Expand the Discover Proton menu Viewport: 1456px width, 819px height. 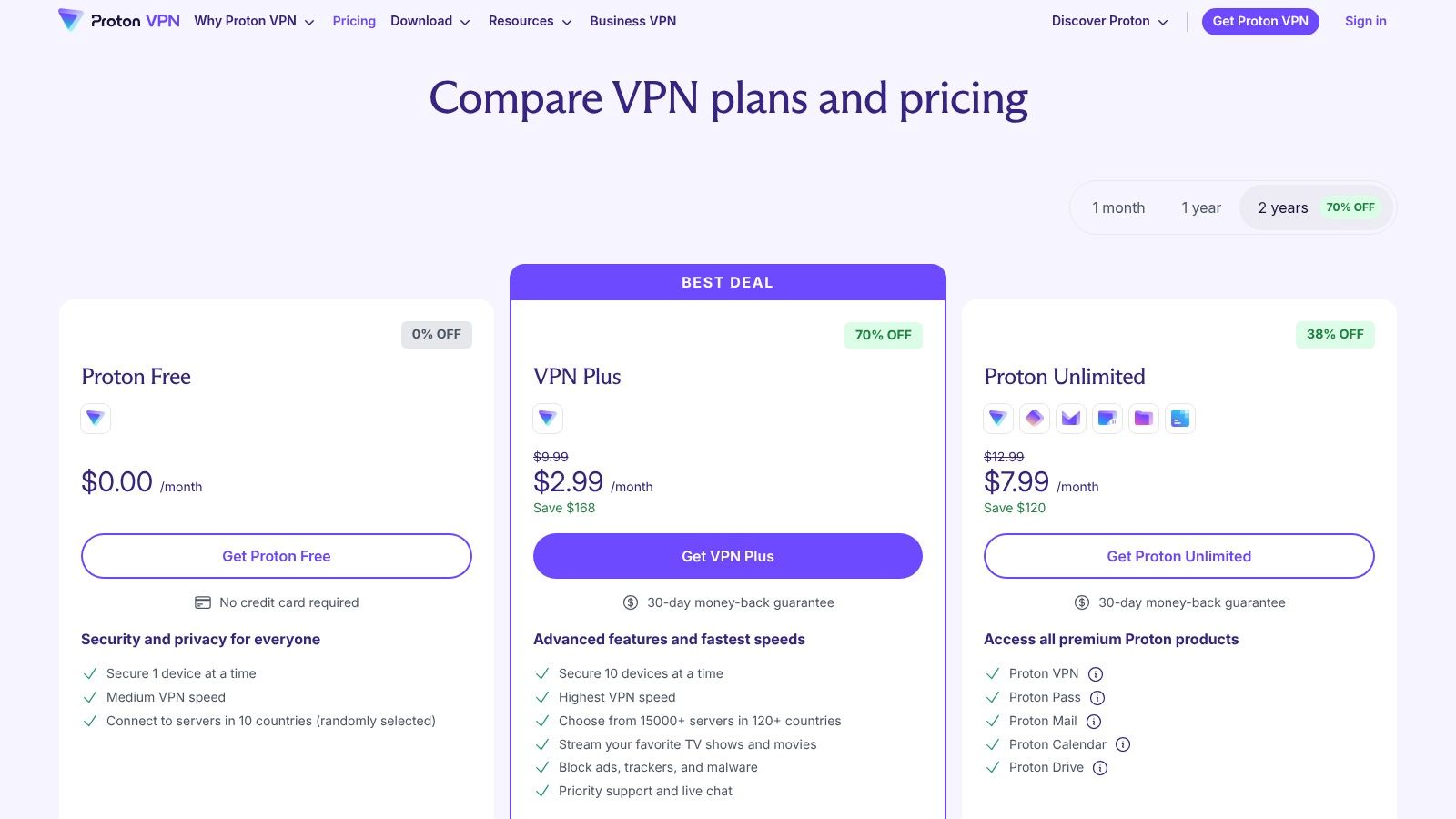tap(1108, 21)
